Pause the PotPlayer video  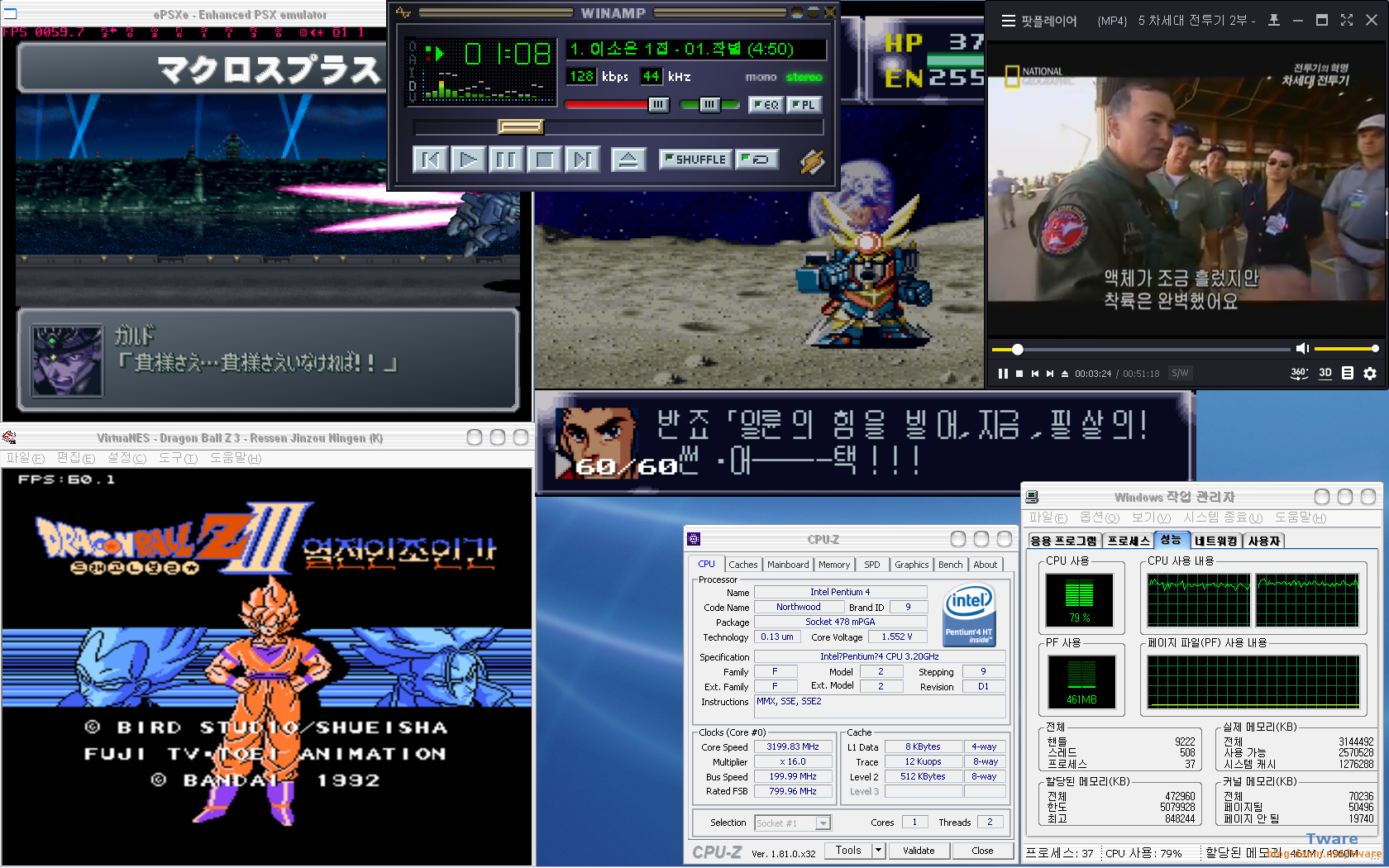pyautogui.click(x=1003, y=374)
